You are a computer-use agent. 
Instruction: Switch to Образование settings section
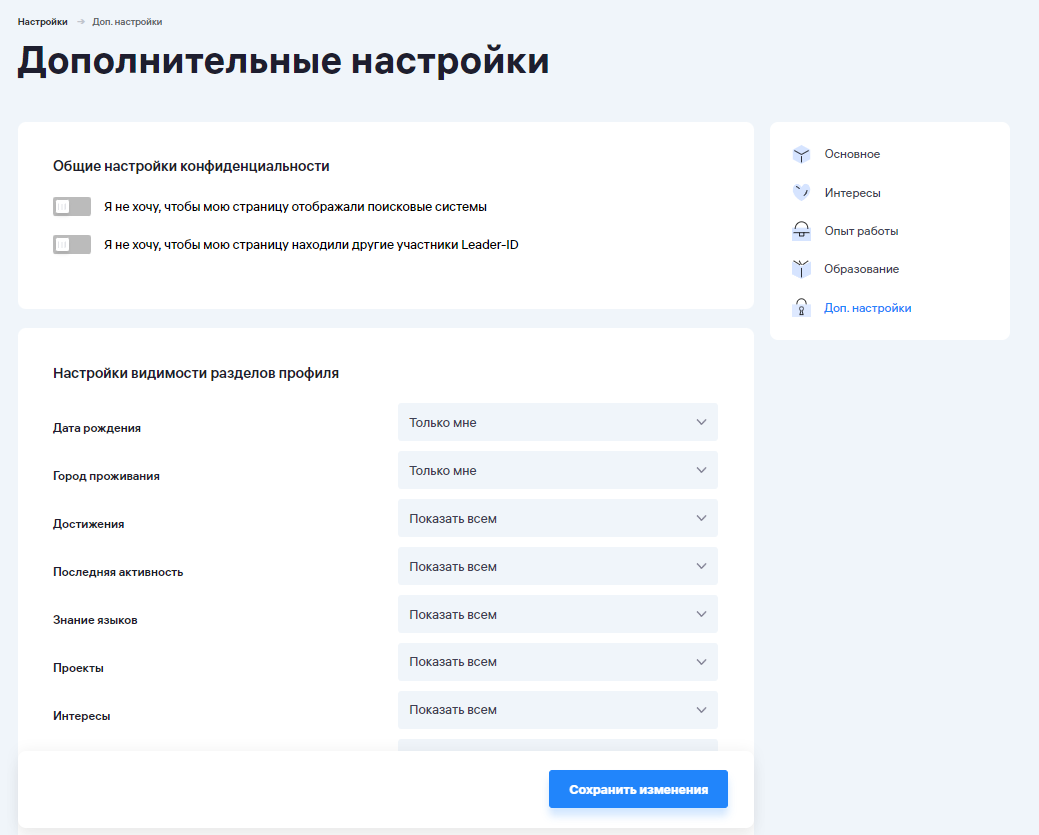click(861, 269)
